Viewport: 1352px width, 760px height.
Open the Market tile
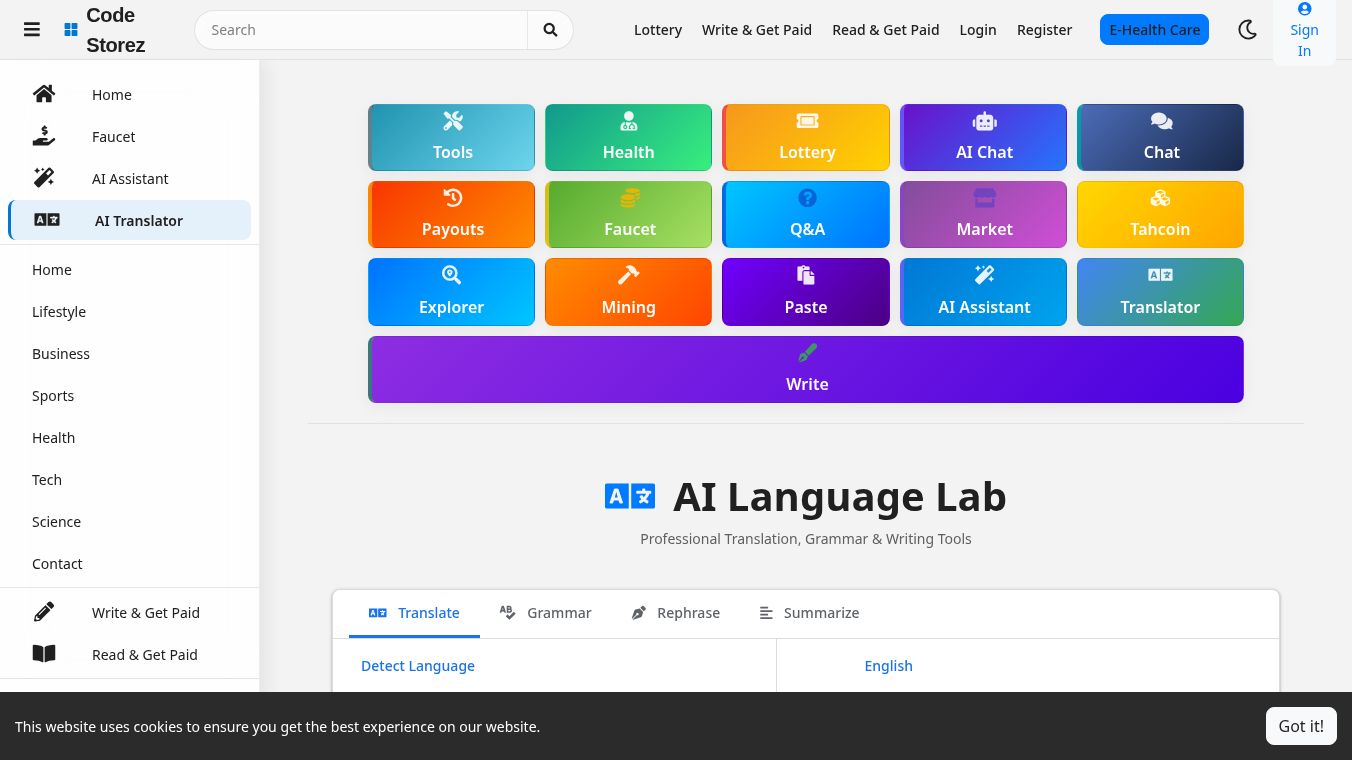[983, 214]
